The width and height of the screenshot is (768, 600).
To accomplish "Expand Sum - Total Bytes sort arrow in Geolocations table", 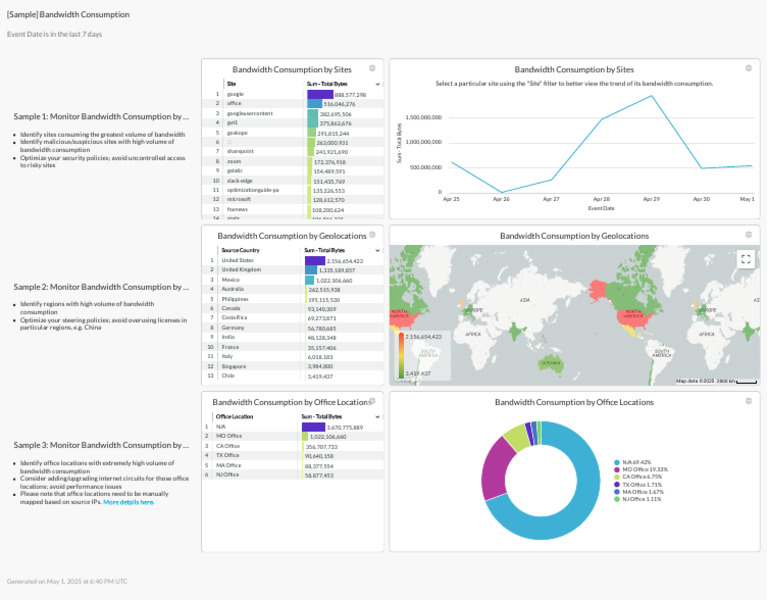I will pos(378,251).
